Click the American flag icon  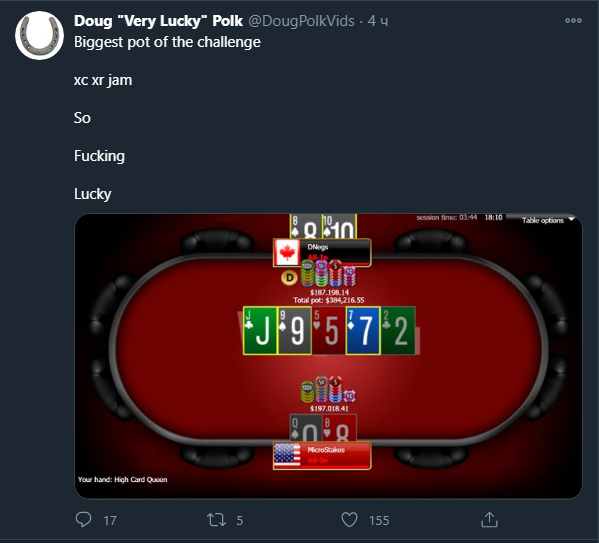tap(287, 455)
